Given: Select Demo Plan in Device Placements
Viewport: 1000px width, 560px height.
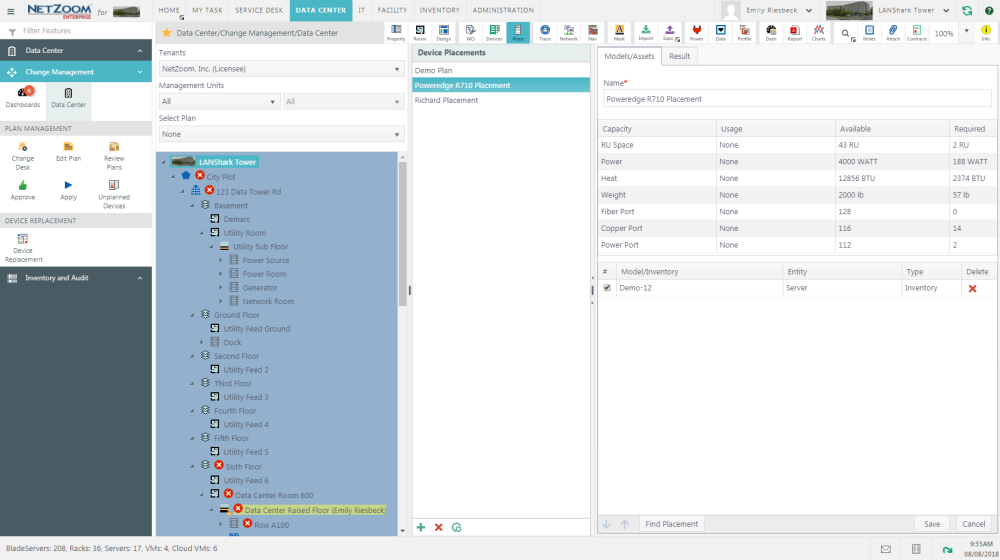Looking at the screenshot, I should [x=501, y=71].
